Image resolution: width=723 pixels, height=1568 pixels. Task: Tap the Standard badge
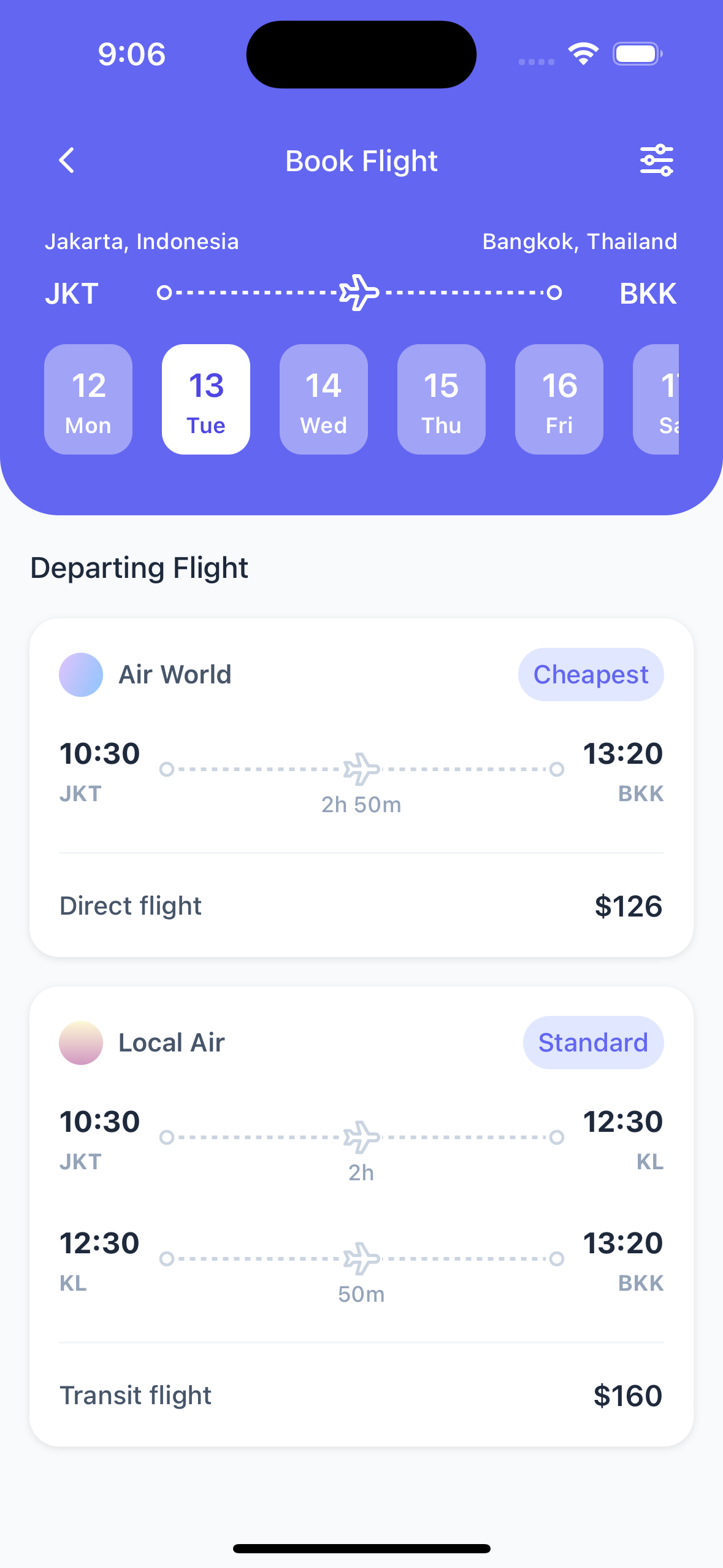point(593,1043)
